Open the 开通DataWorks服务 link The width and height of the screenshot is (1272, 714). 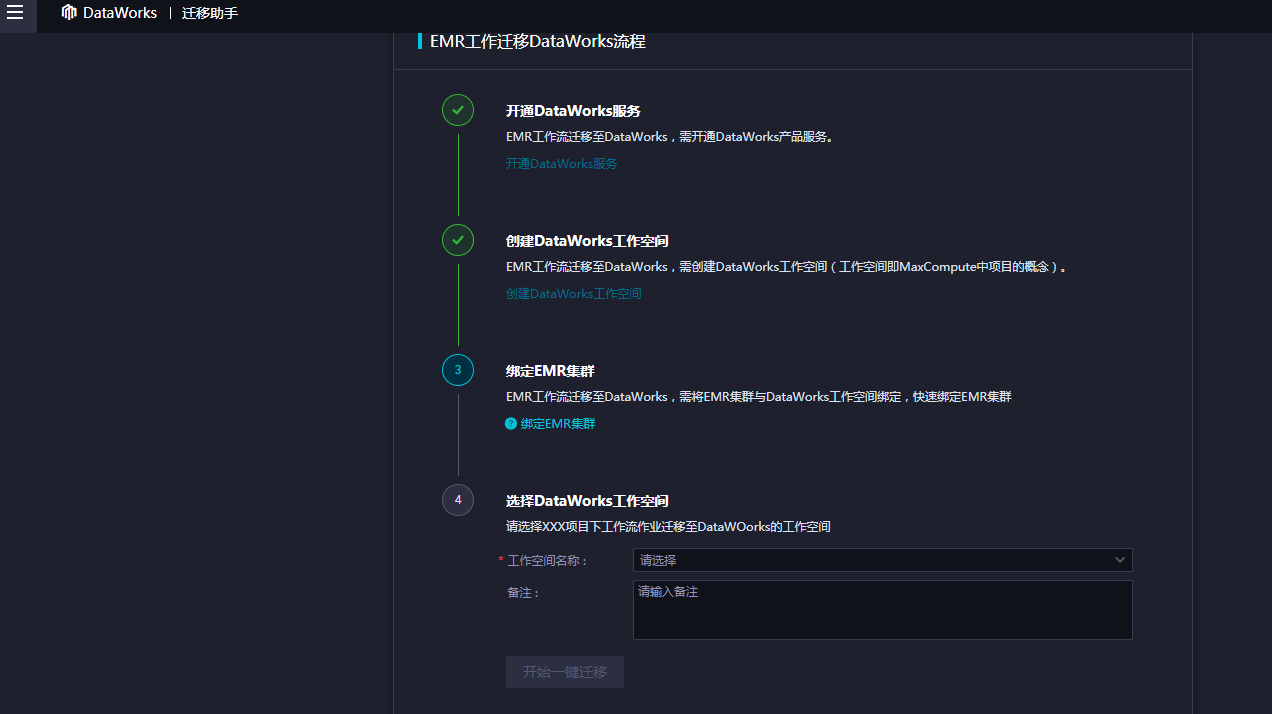point(561,163)
